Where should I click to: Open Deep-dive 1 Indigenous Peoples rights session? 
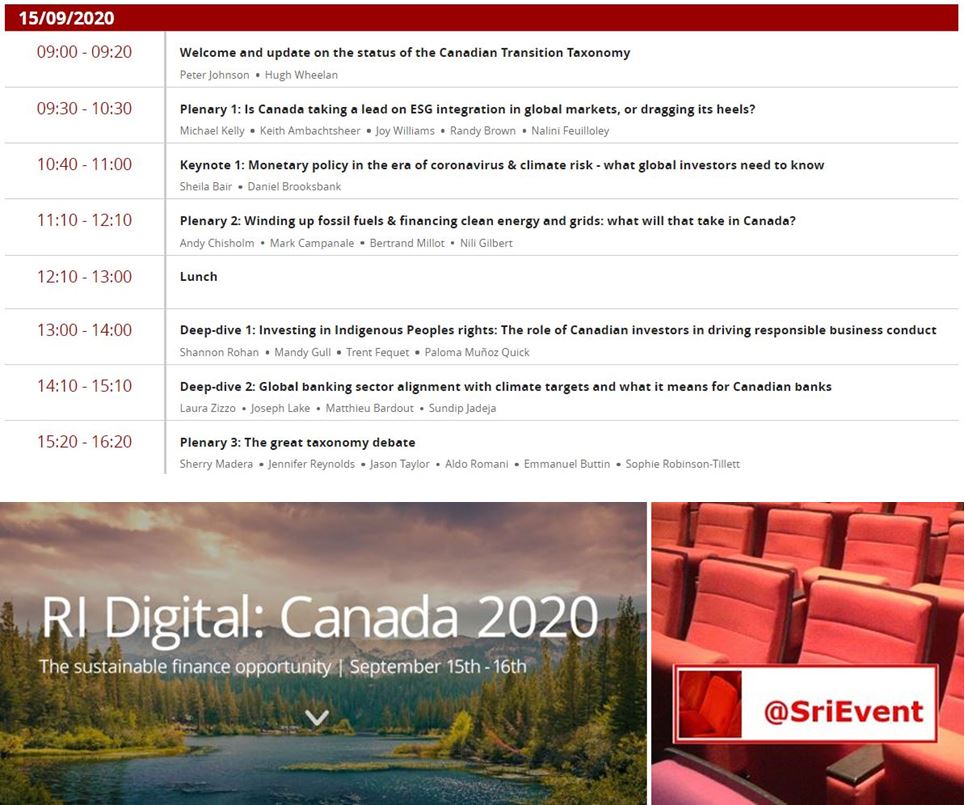pos(558,330)
